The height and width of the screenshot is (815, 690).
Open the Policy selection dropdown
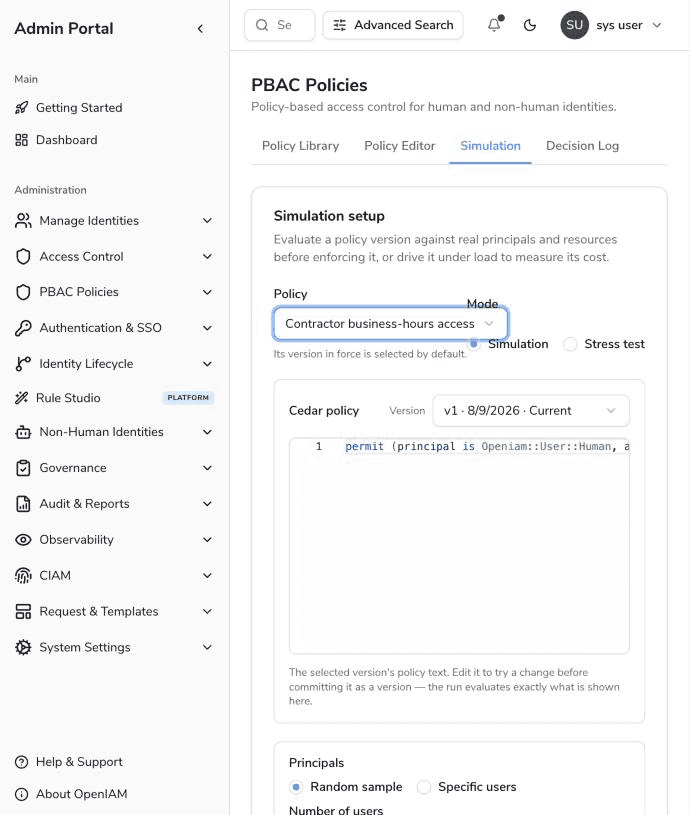click(391, 323)
